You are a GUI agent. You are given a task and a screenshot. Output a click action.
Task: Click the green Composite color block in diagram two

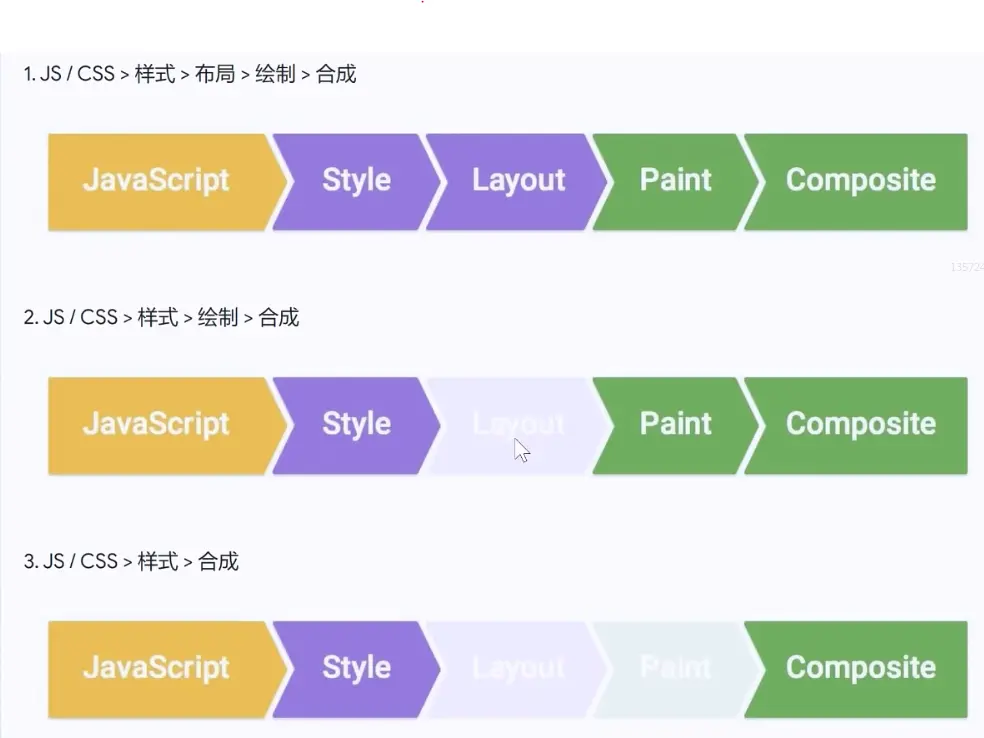tap(860, 425)
